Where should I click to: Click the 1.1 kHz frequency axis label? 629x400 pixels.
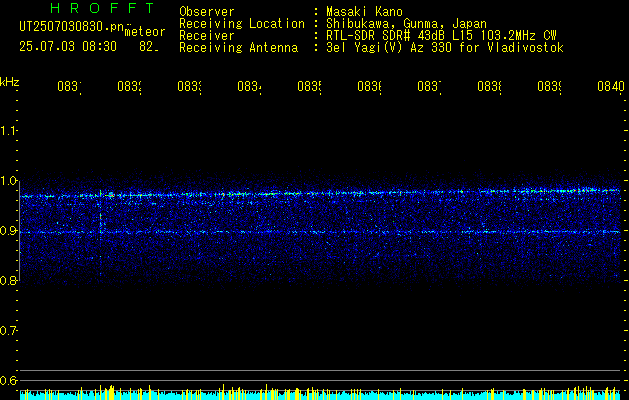[x=8, y=131]
